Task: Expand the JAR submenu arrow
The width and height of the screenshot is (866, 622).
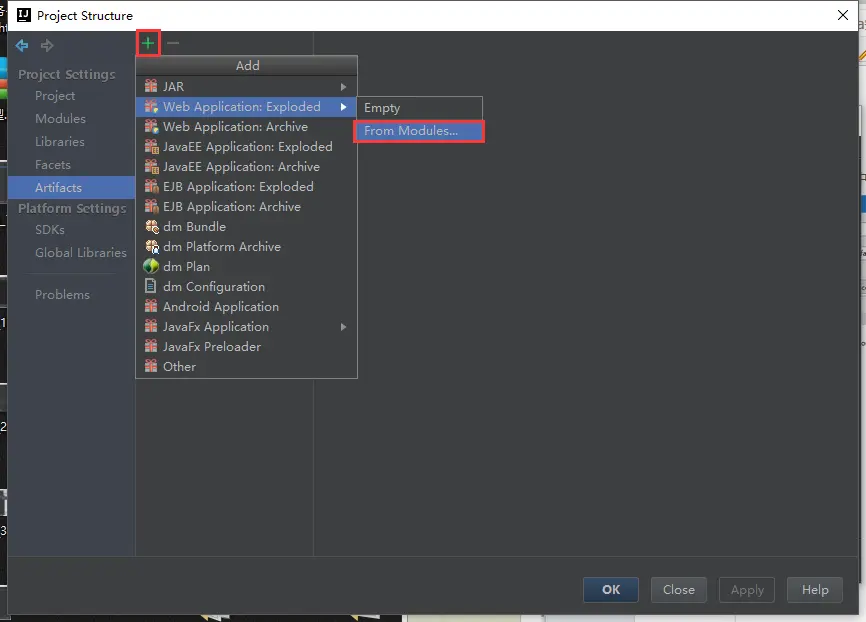Action: point(344,87)
